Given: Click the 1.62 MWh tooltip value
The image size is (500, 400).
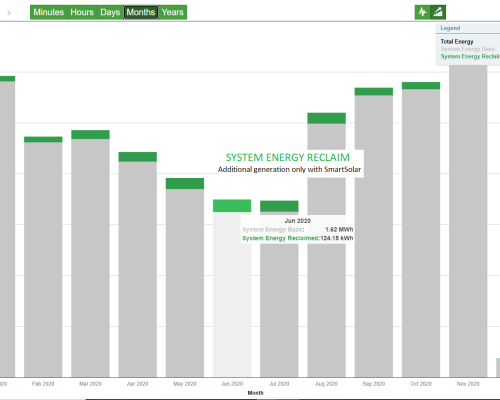Looking at the screenshot, I should tap(339, 229).
